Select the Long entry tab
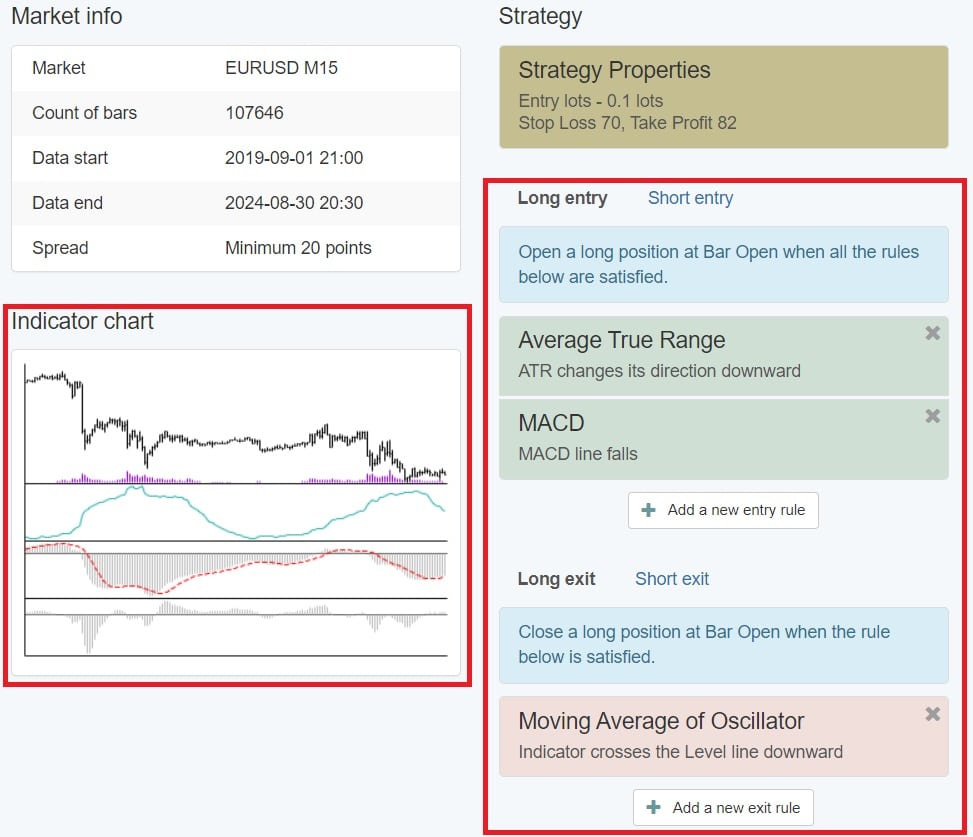The height and width of the screenshot is (837, 973). (562, 198)
